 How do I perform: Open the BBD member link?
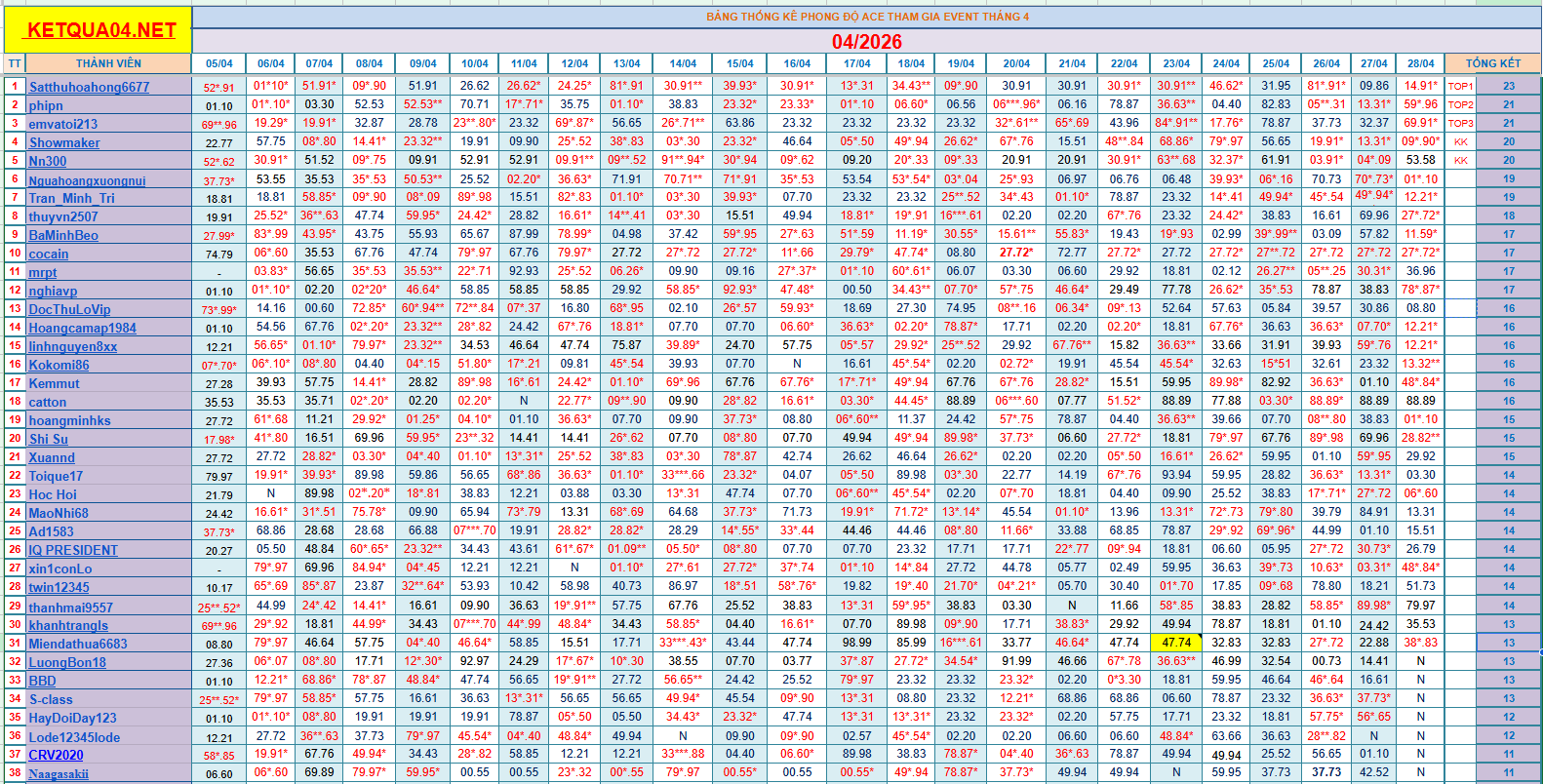pyautogui.click(x=42, y=681)
